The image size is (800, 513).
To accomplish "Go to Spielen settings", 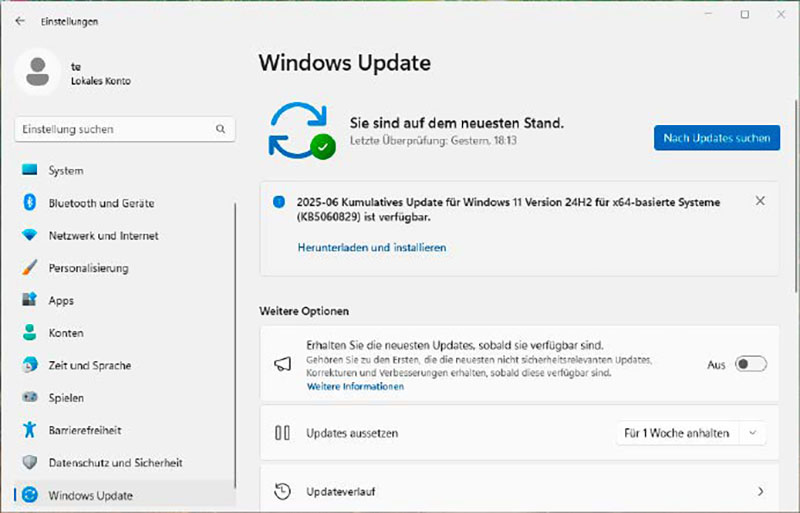I will (x=124, y=398).
